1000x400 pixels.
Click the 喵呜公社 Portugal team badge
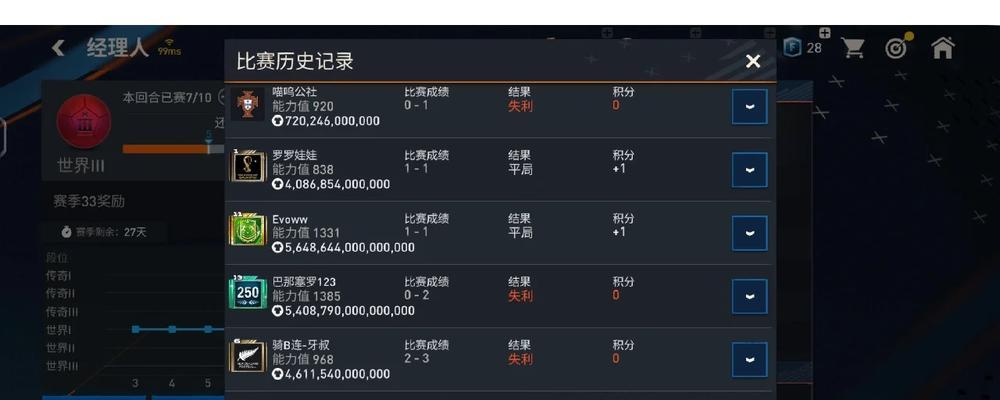[247, 105]
